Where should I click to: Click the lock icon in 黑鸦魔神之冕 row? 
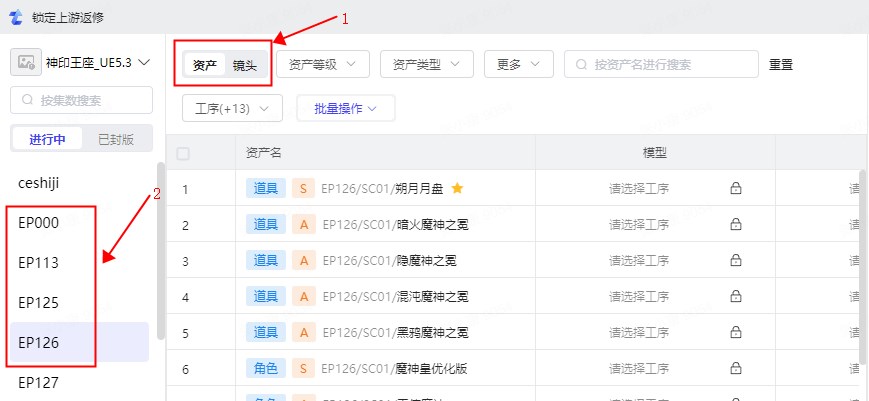point(735,332)
